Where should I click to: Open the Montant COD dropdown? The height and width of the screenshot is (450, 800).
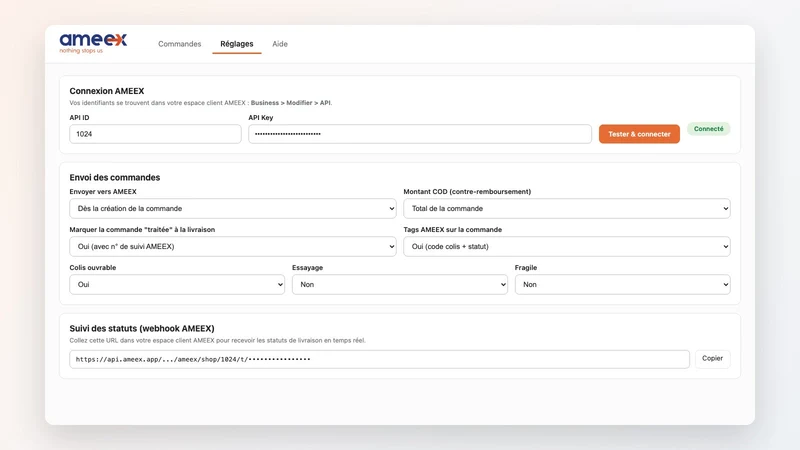click(x=567, y=209)
